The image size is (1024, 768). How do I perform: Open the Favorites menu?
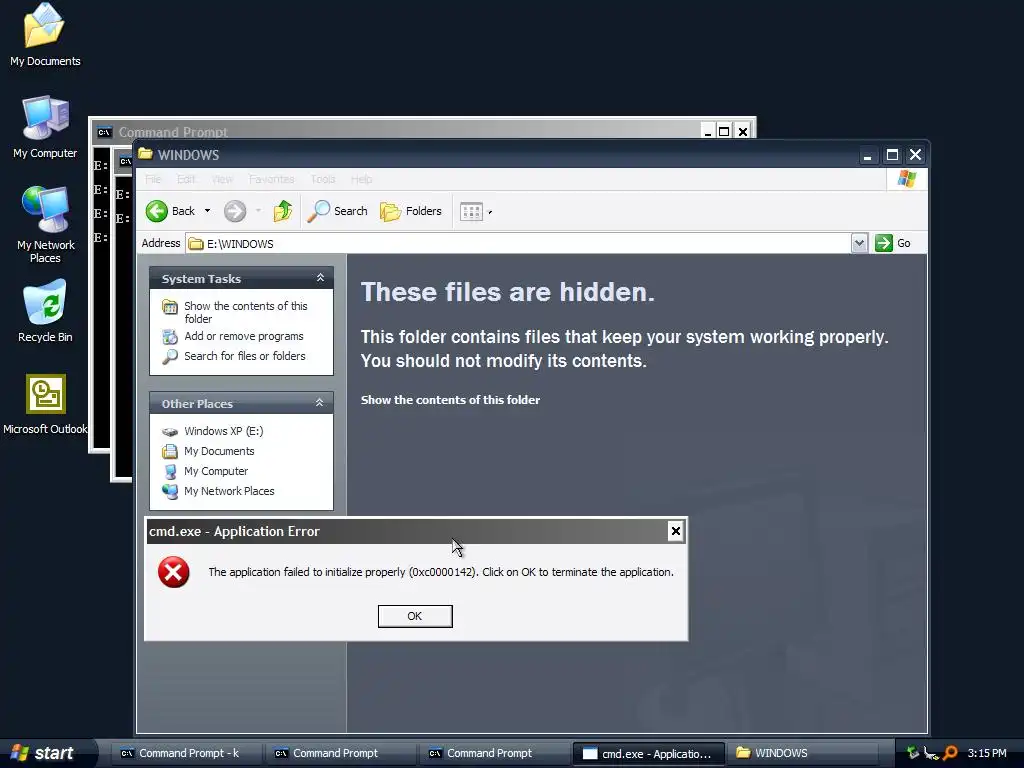(x=271, y=179)
